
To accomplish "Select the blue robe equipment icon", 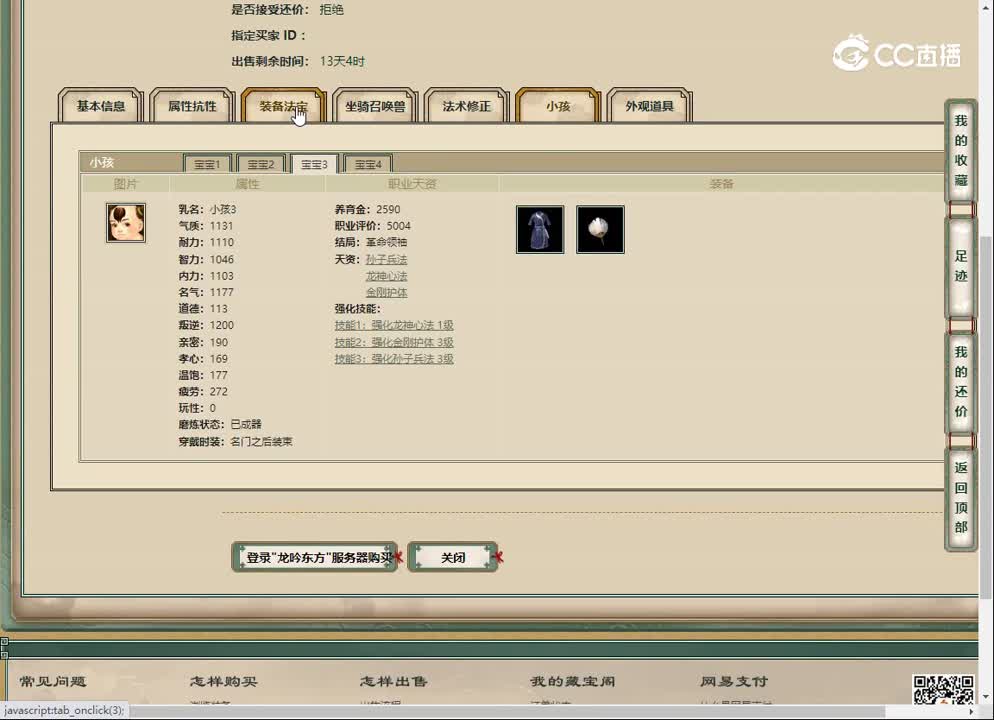I will click(540, 229).
